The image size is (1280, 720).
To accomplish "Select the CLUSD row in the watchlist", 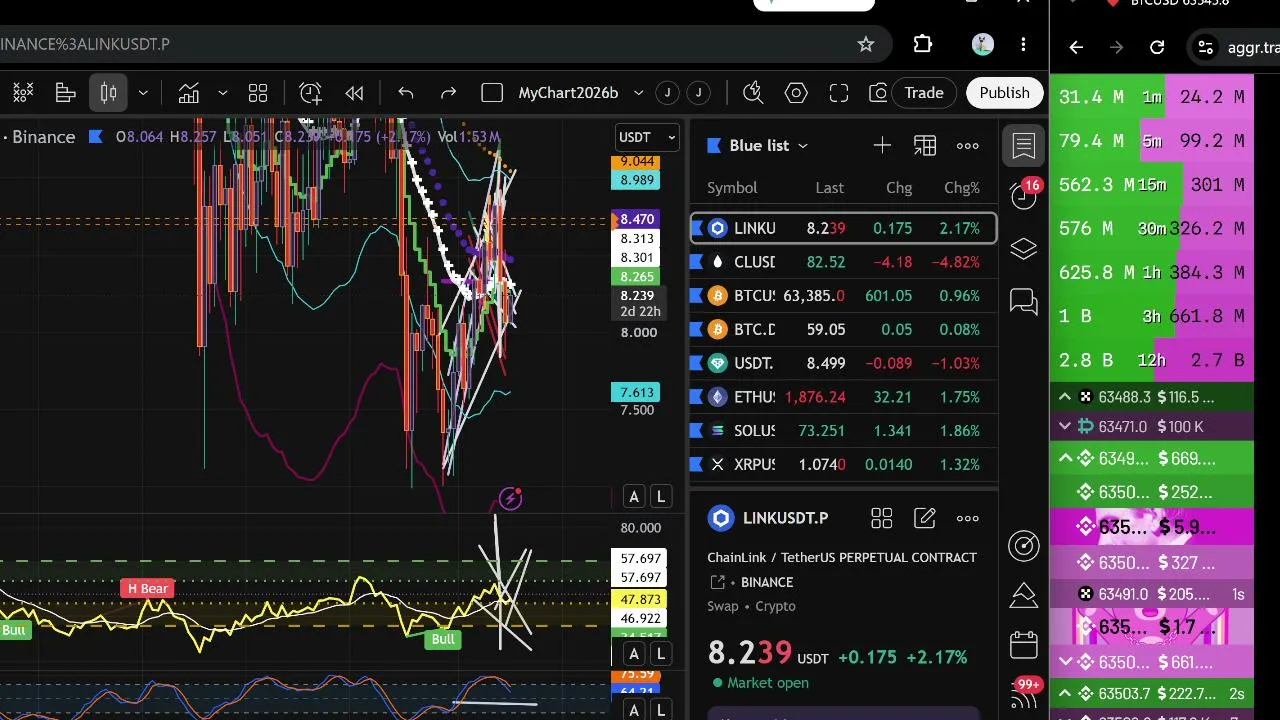I will [843, 262].
